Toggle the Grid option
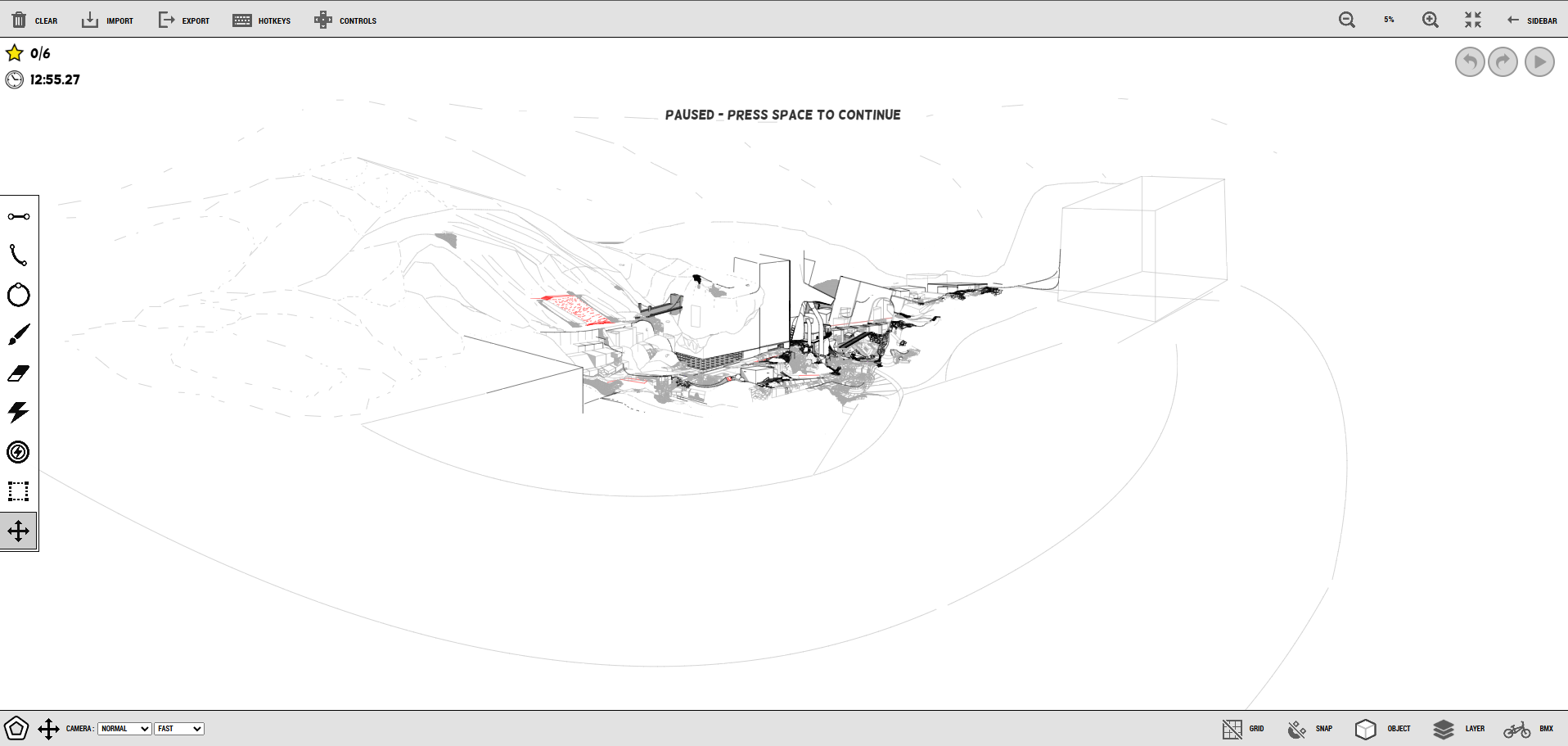This screenshot has height=746, width=1568. pos(1243,729)
